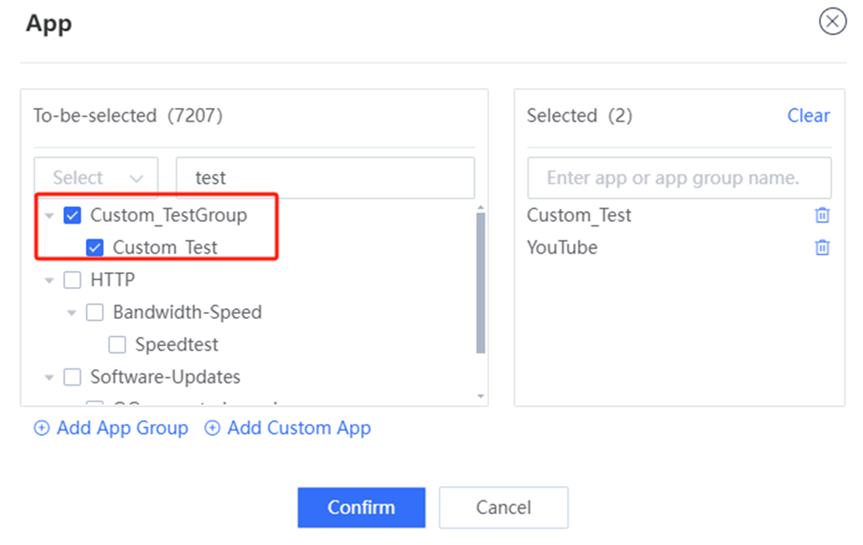Focus the selected apps search field
The image size is (863, 545).
point(679,178)
